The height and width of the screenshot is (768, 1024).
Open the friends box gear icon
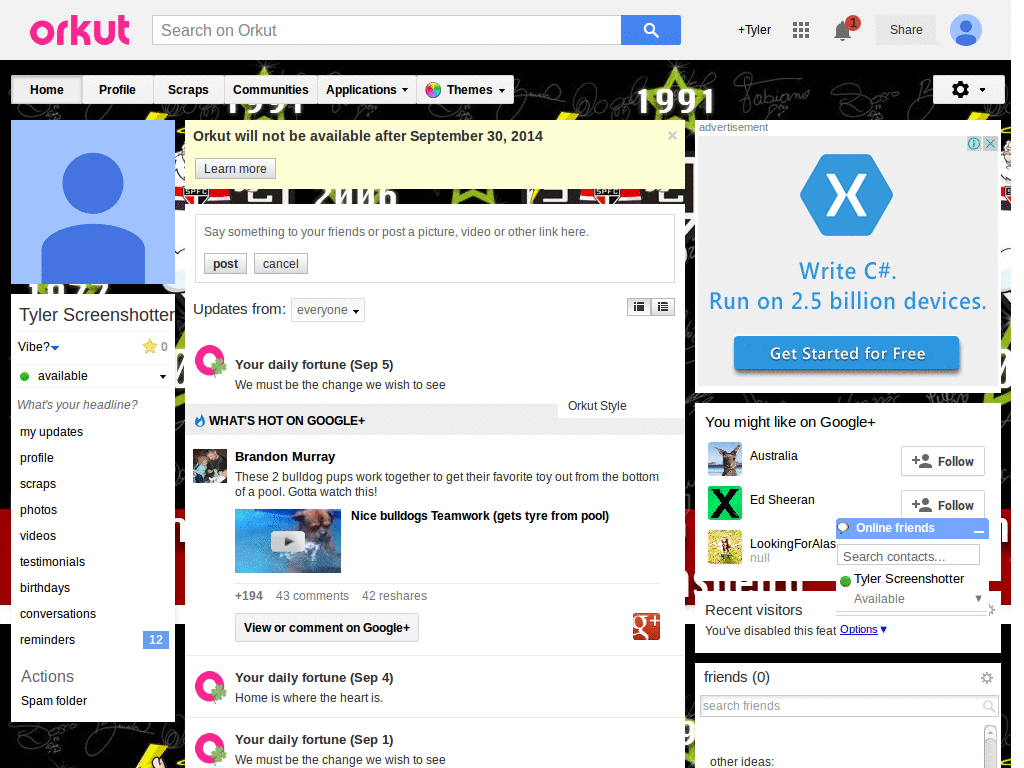click(987, 678)
